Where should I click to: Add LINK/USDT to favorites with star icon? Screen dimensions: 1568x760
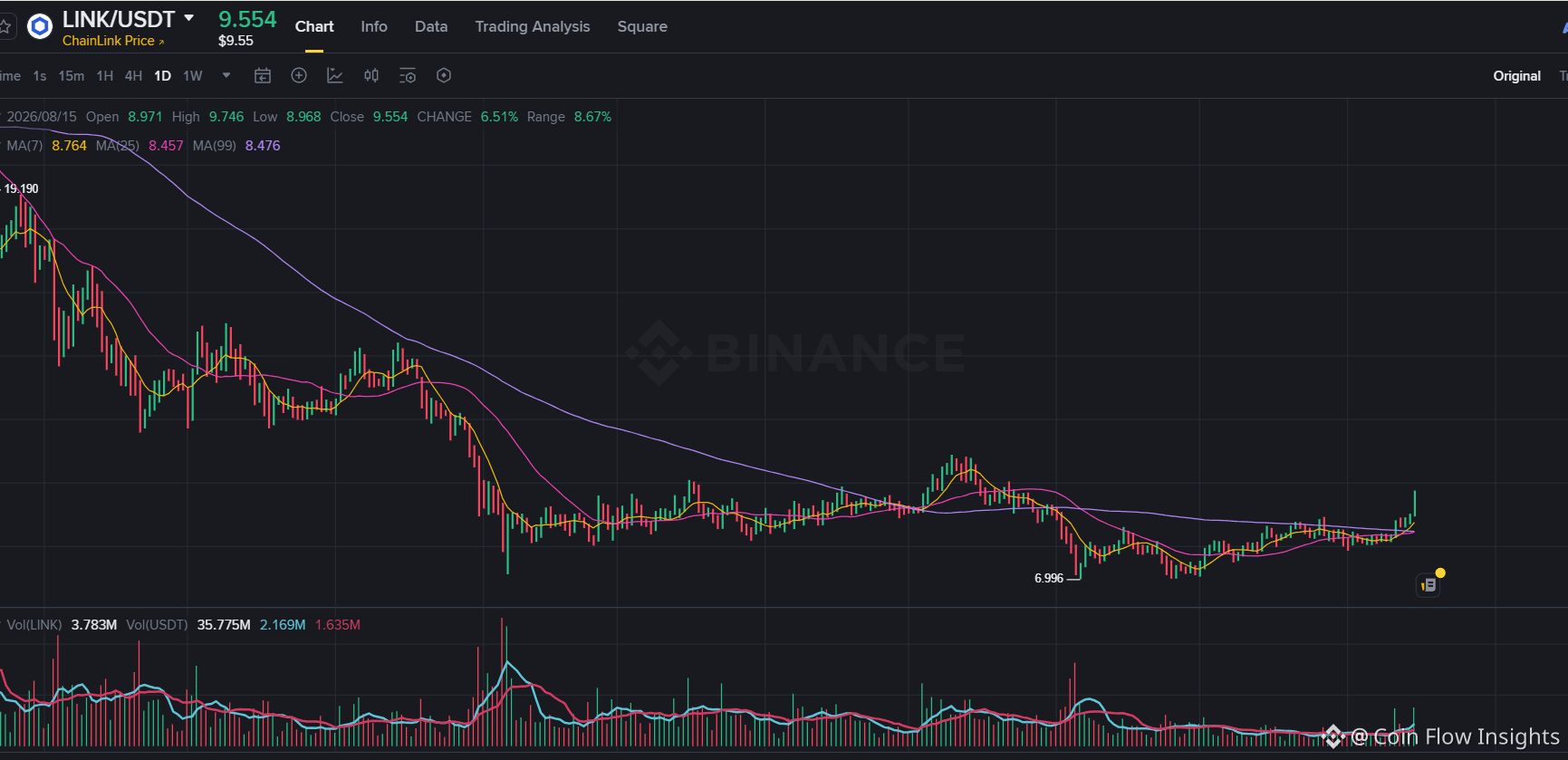5,26
